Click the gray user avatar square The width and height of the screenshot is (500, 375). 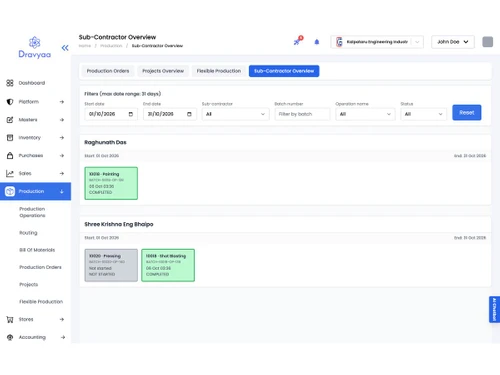488,42
